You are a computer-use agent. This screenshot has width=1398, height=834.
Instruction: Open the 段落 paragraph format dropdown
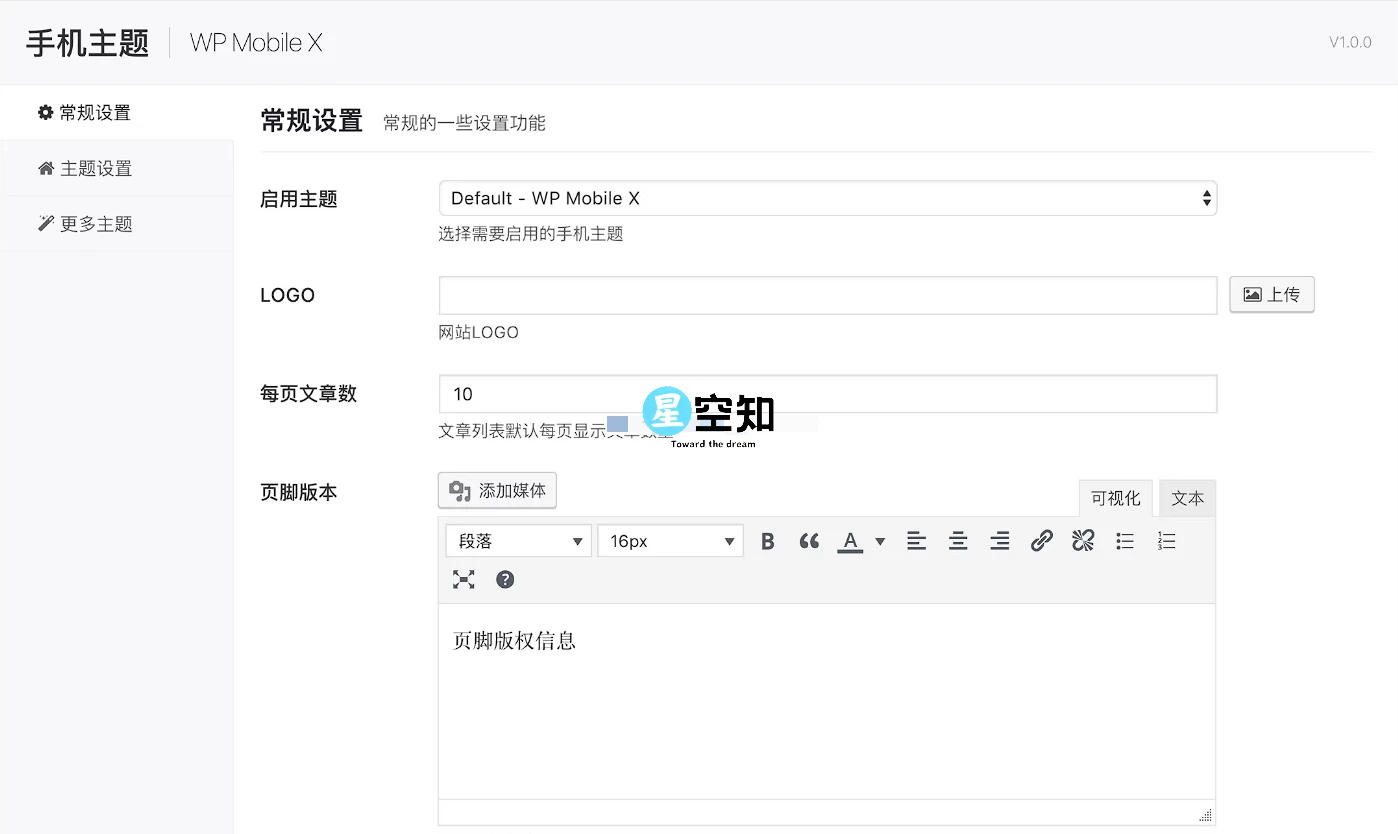518,540
